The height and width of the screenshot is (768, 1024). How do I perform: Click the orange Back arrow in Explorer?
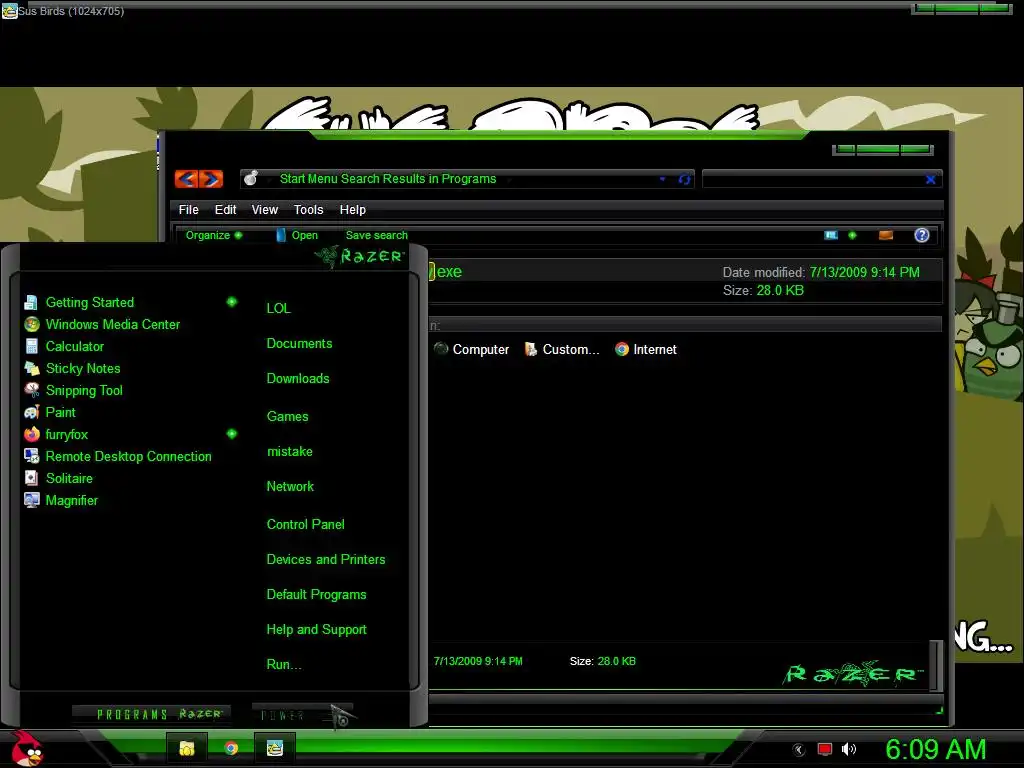tap(187, 178)
